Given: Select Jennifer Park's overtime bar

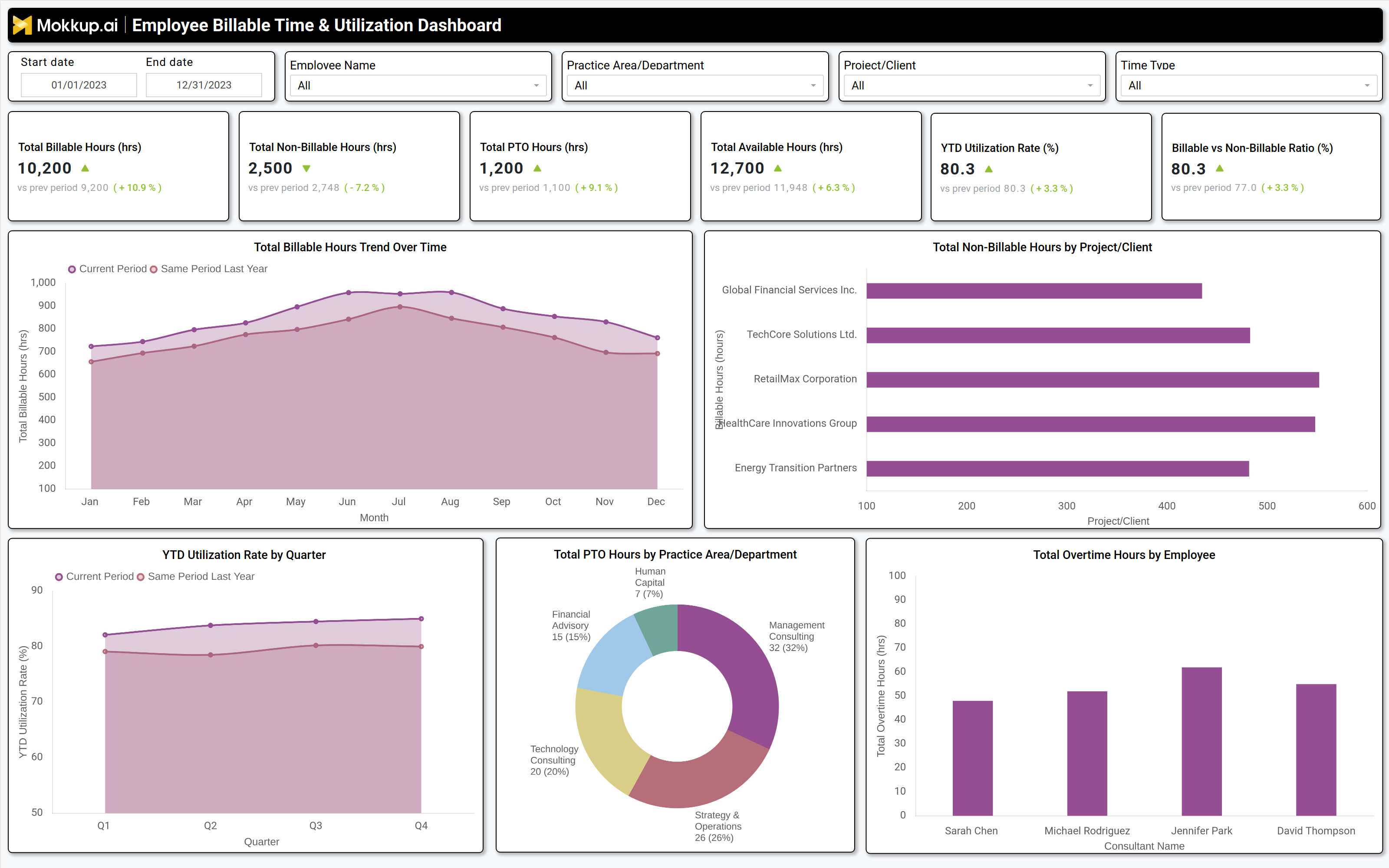Looking at the screenshot, I should tap(1201, 741).
